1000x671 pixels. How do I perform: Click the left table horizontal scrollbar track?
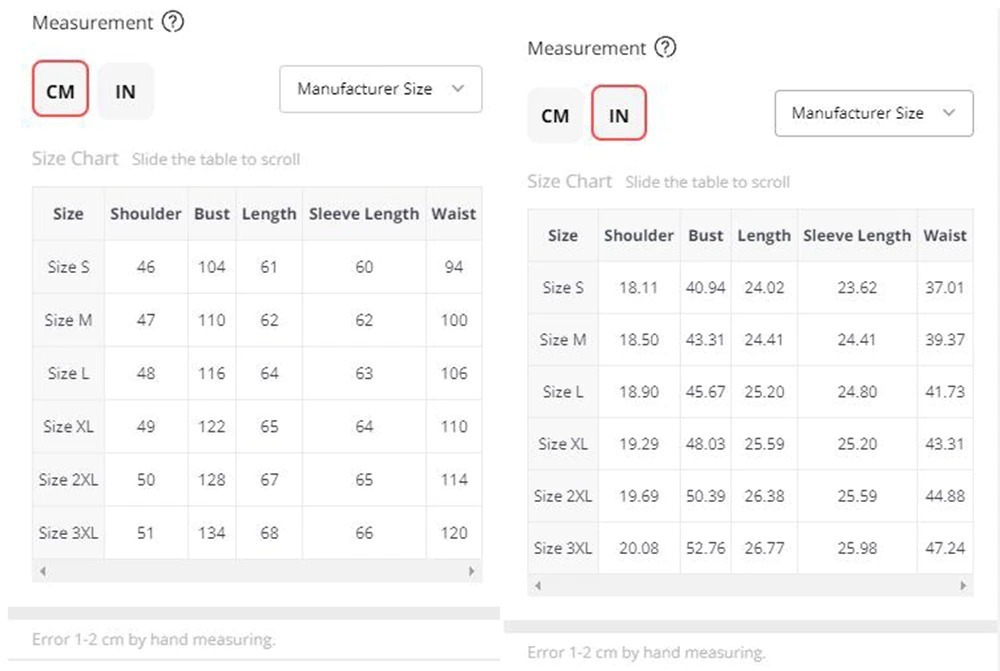click(257, 571)
